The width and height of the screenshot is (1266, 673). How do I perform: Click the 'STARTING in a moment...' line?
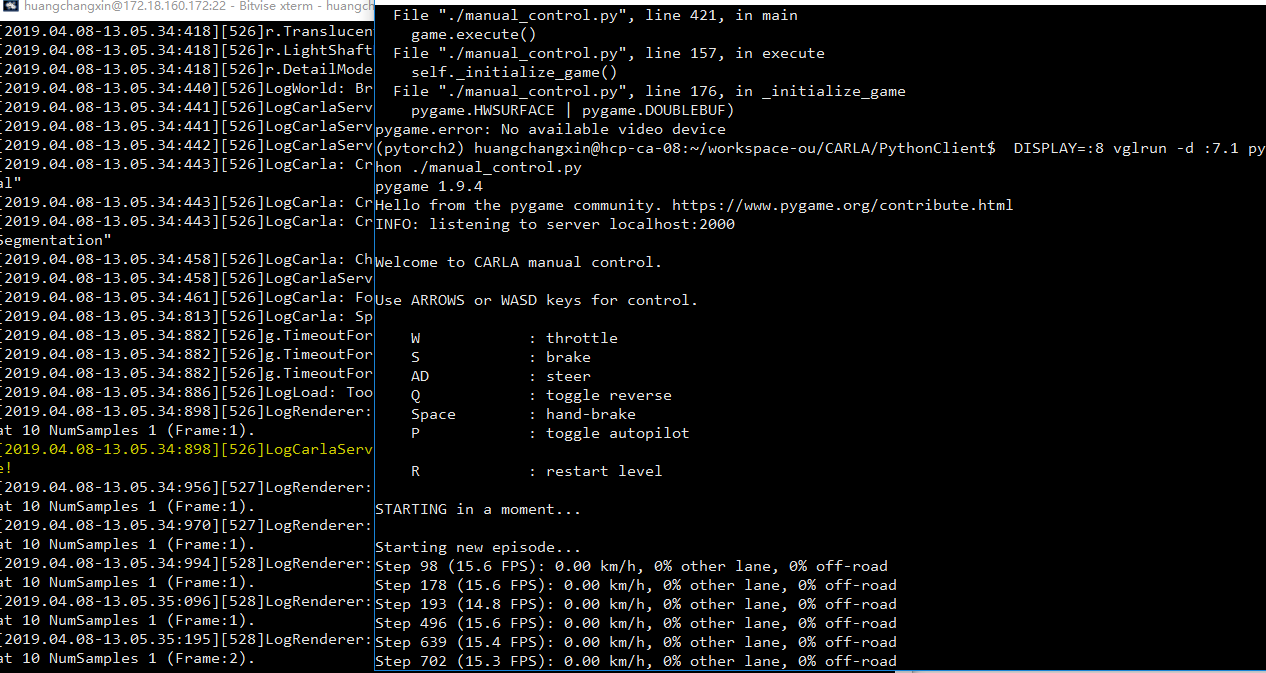click(x=477, y=509)
